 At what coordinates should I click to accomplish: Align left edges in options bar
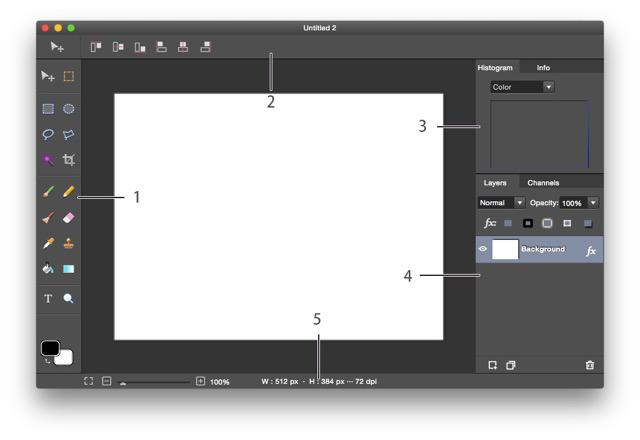162,47
